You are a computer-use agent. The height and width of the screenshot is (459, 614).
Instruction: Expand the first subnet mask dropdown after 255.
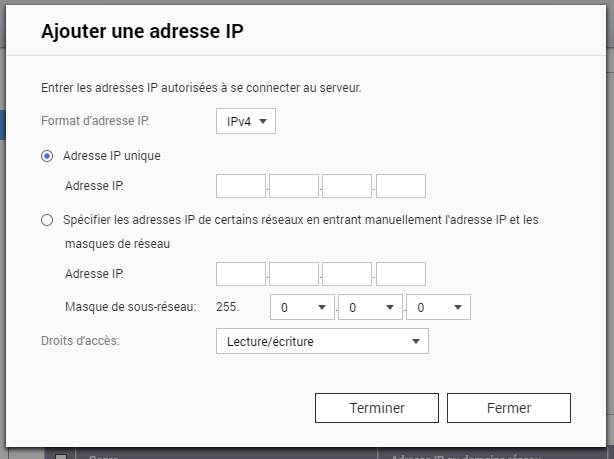coord(304,307)
